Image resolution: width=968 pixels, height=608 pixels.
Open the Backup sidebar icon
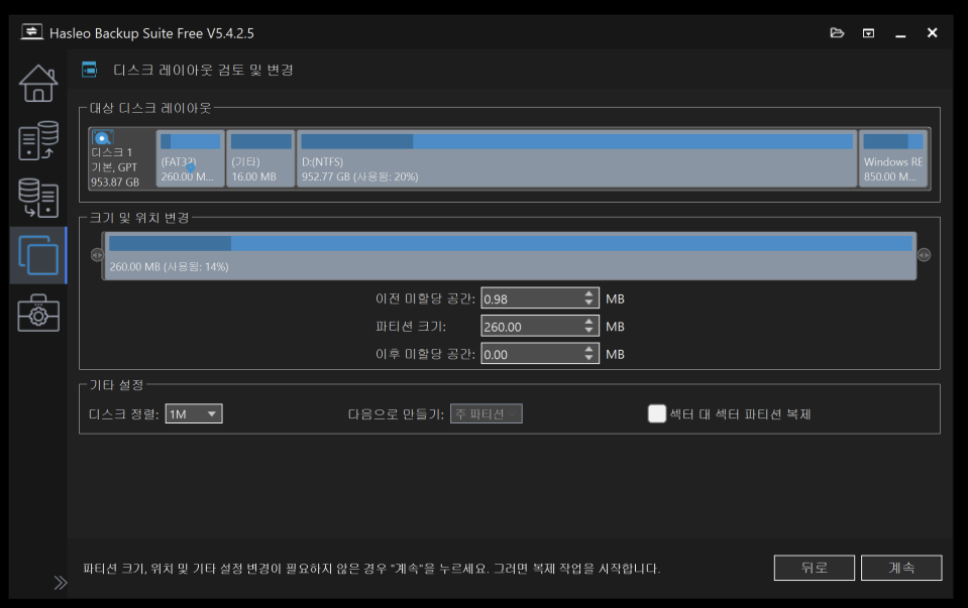[38, 141]
